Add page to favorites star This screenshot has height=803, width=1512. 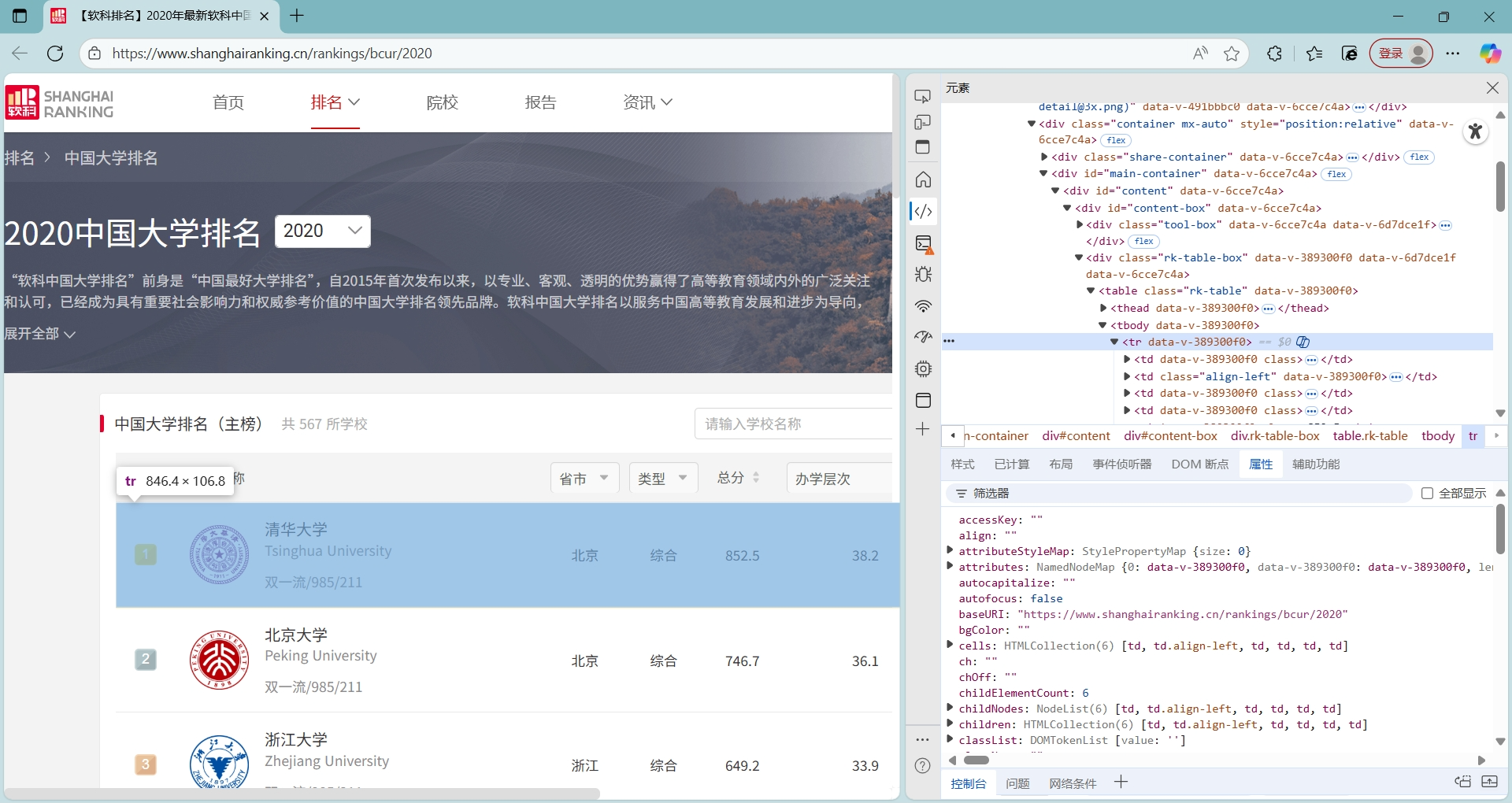[x=1232, y=54]
